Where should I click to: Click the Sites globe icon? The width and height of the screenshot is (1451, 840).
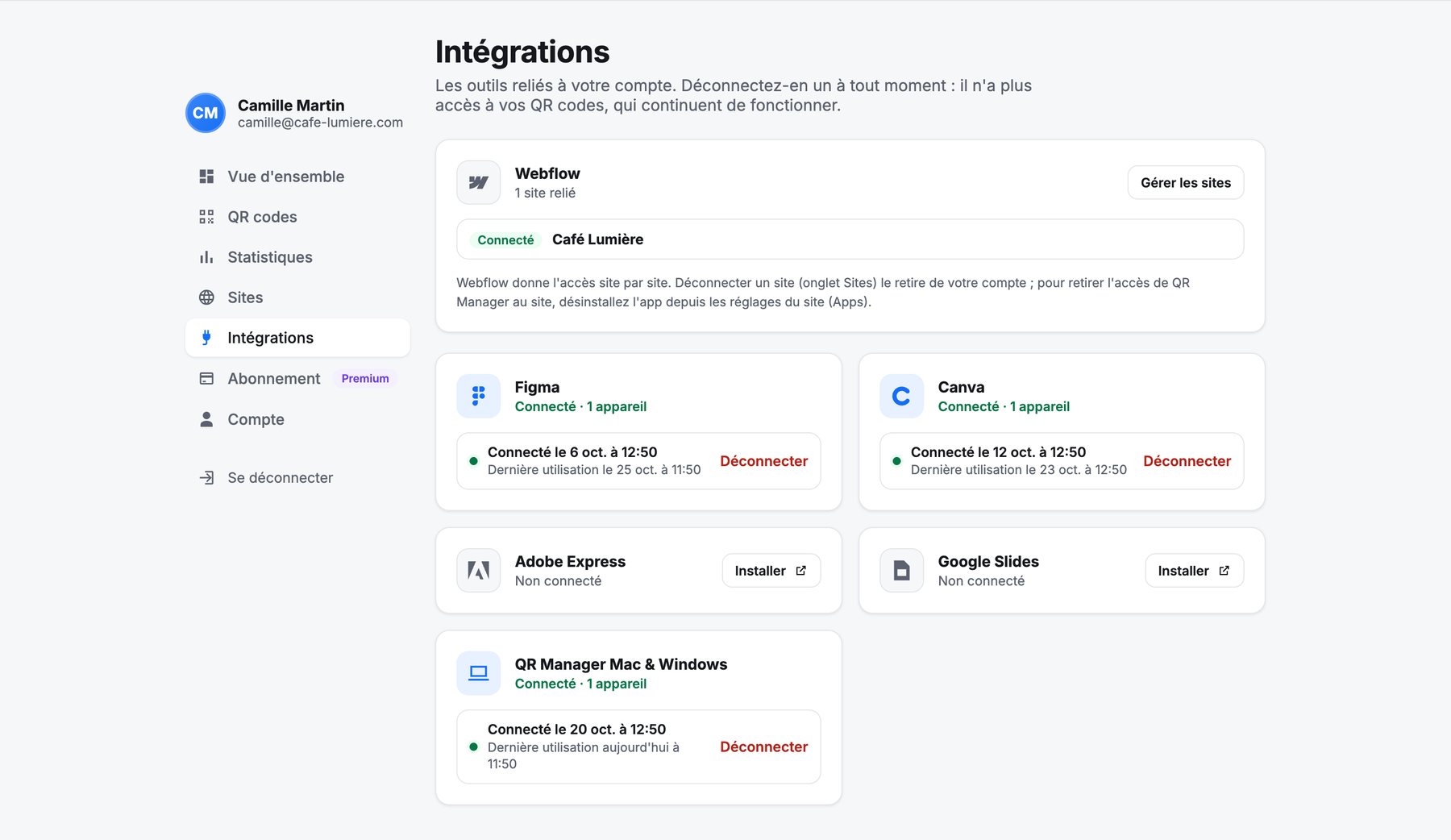pos(206,297)
